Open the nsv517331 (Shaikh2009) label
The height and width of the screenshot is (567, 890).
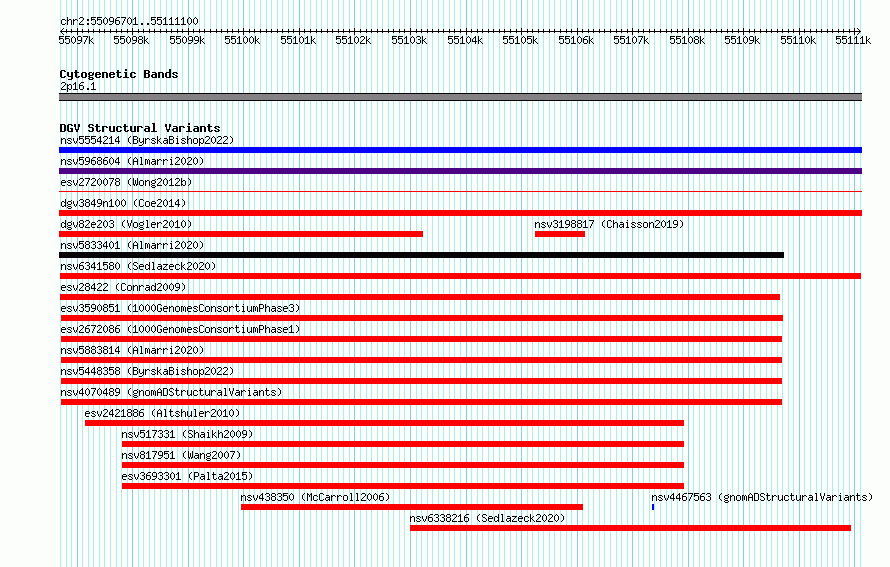(187, 434)
